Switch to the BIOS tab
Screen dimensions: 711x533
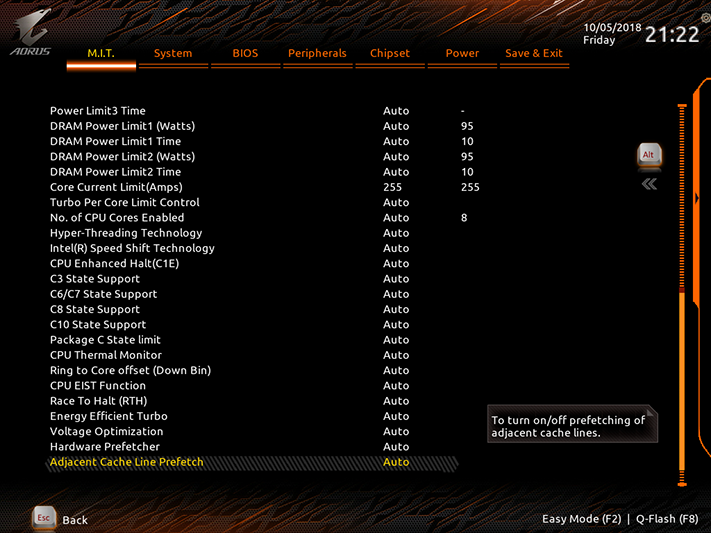click(245, 54)
